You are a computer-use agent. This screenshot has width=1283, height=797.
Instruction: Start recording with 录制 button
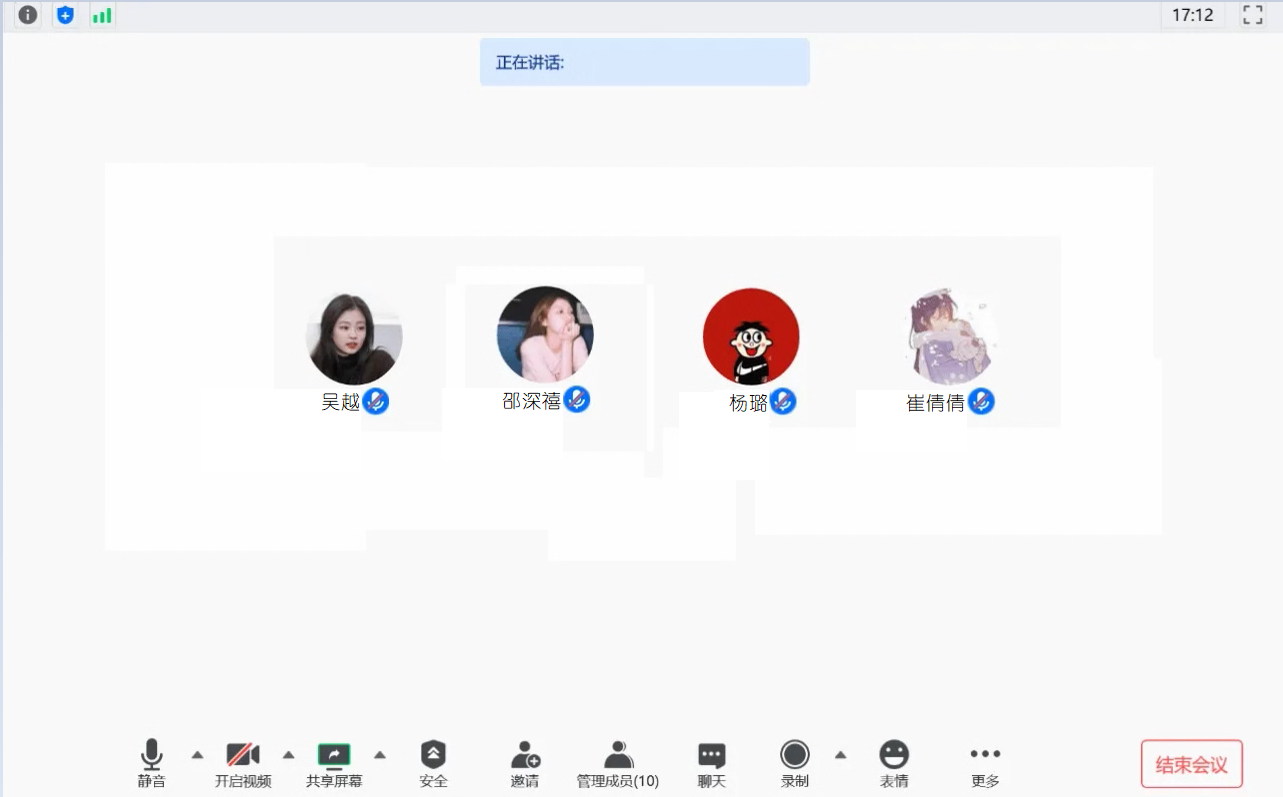795,764
